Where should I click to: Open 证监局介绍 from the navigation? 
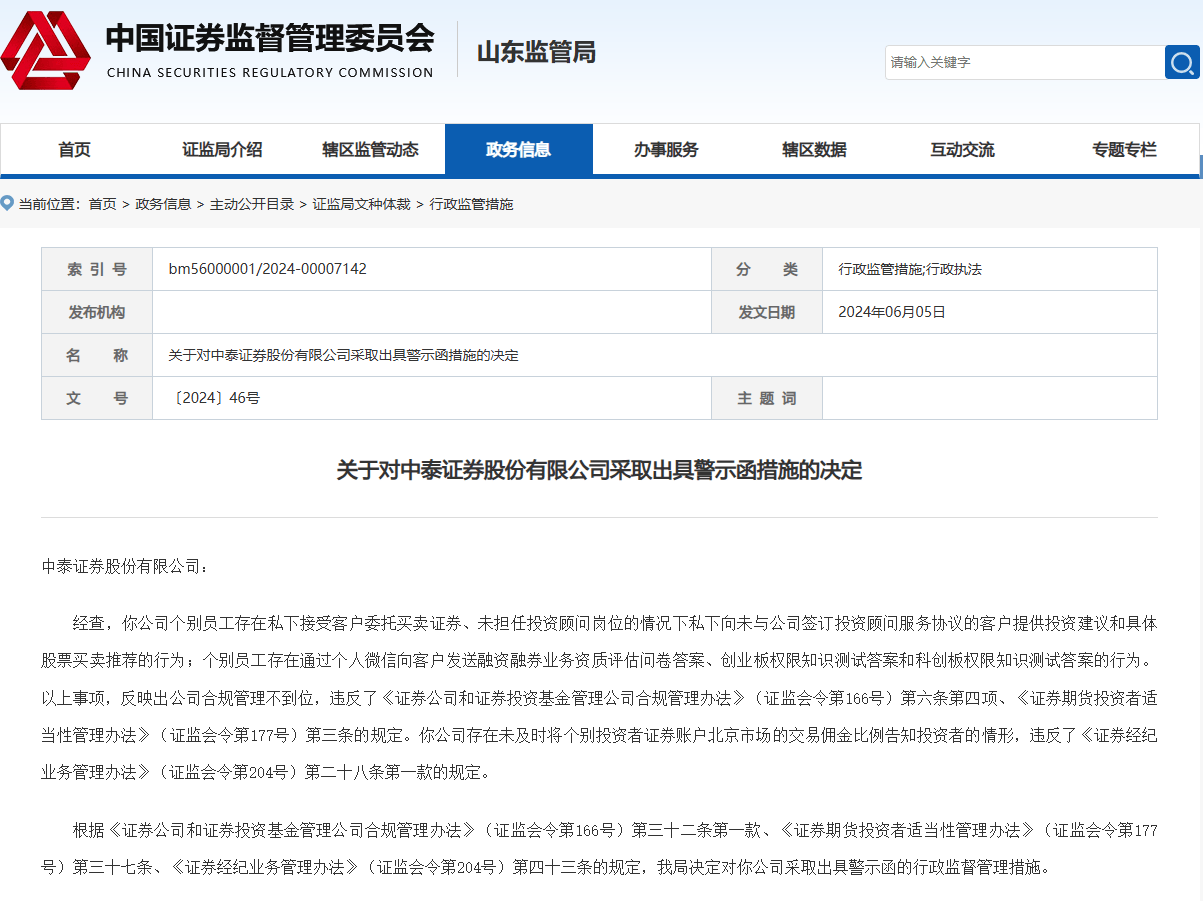pos(221,149)
